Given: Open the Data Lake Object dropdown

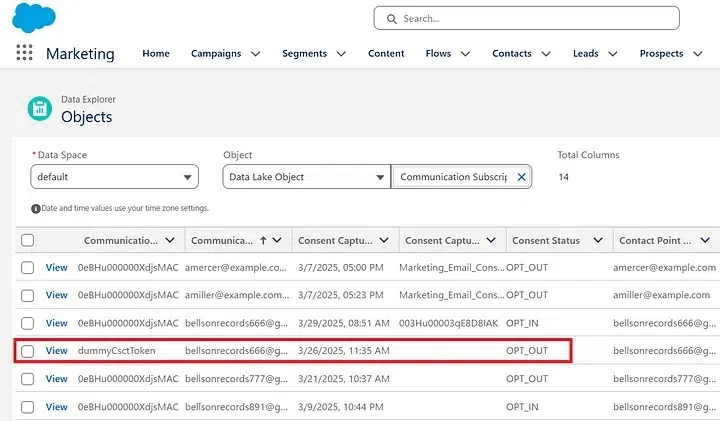Looking at the screenshot, I should [306, 177].
